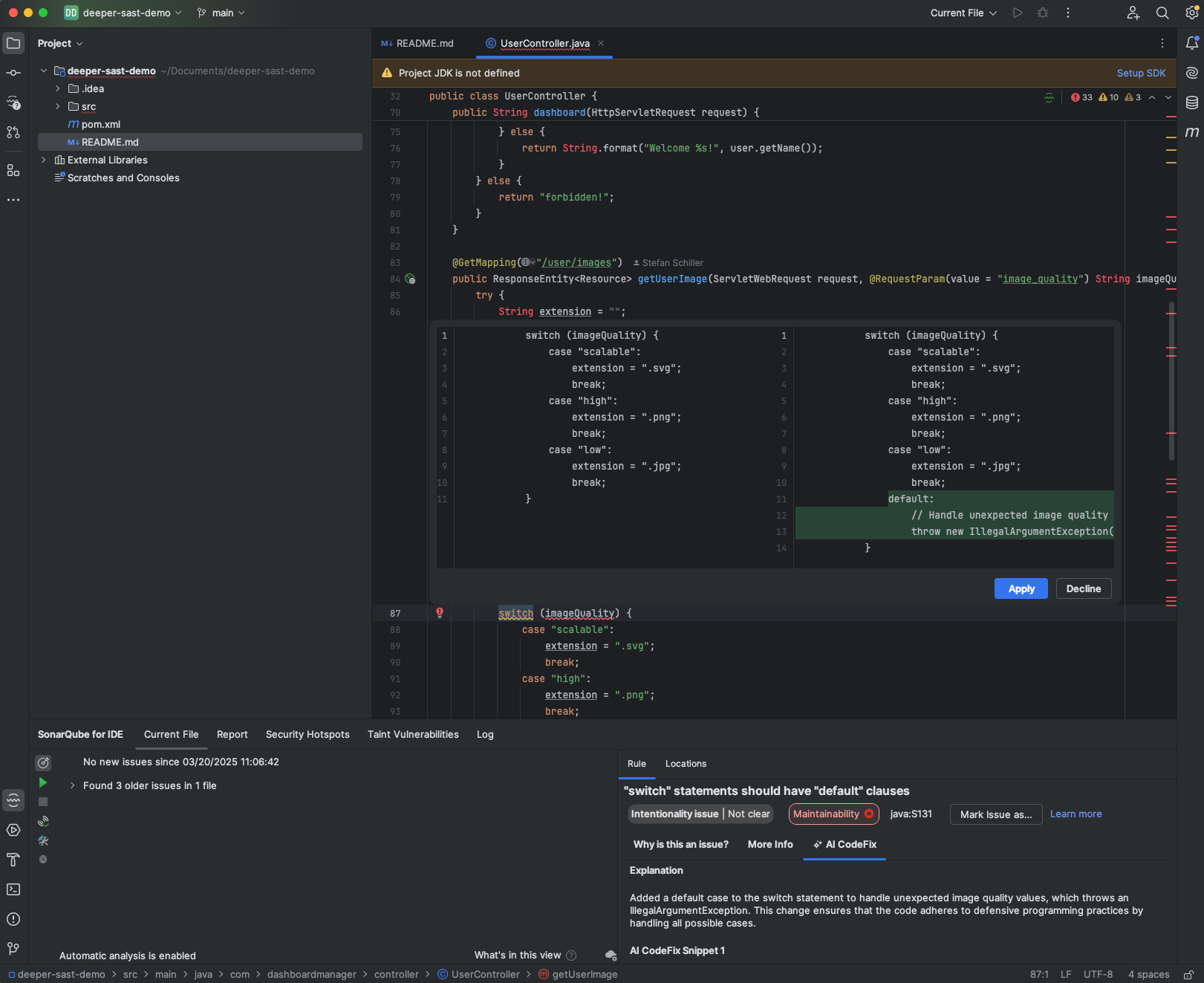1204x983 pixels.
Task: Apply the suggested AI CodeFix change
Action: [x=1021, y=588]
